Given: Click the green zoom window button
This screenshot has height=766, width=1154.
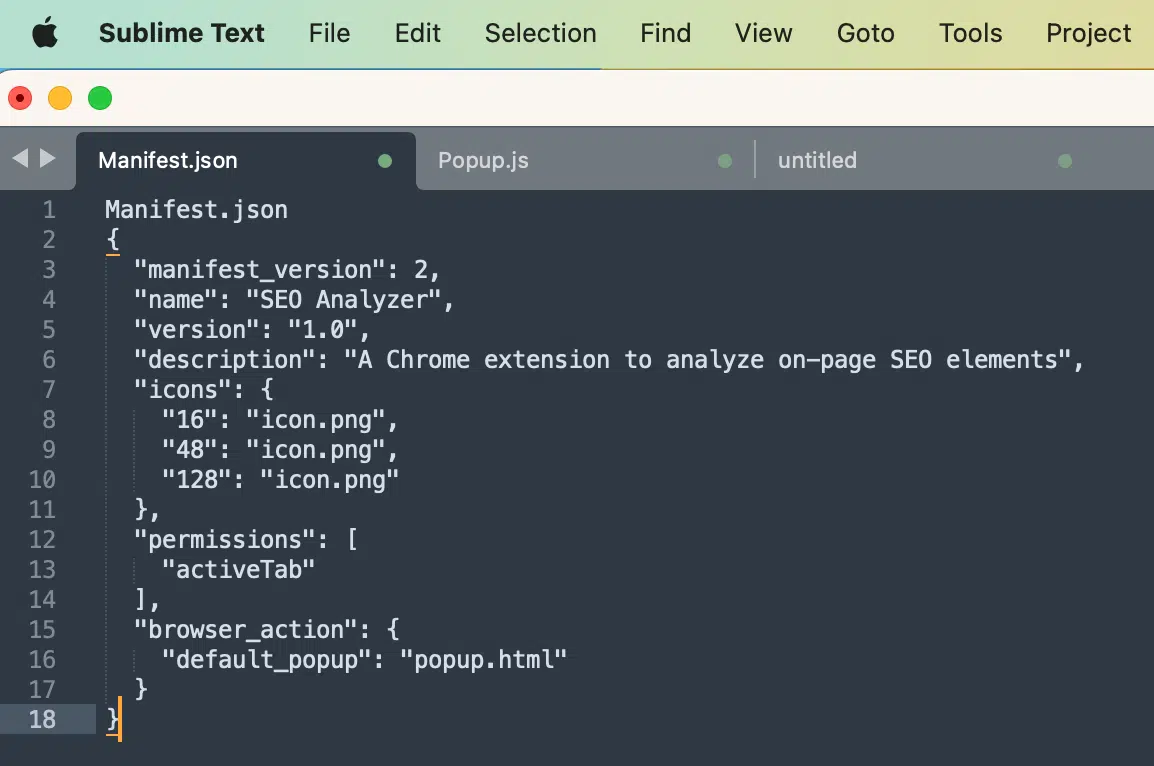Looking at the screenshot, I should coord(100,98).
